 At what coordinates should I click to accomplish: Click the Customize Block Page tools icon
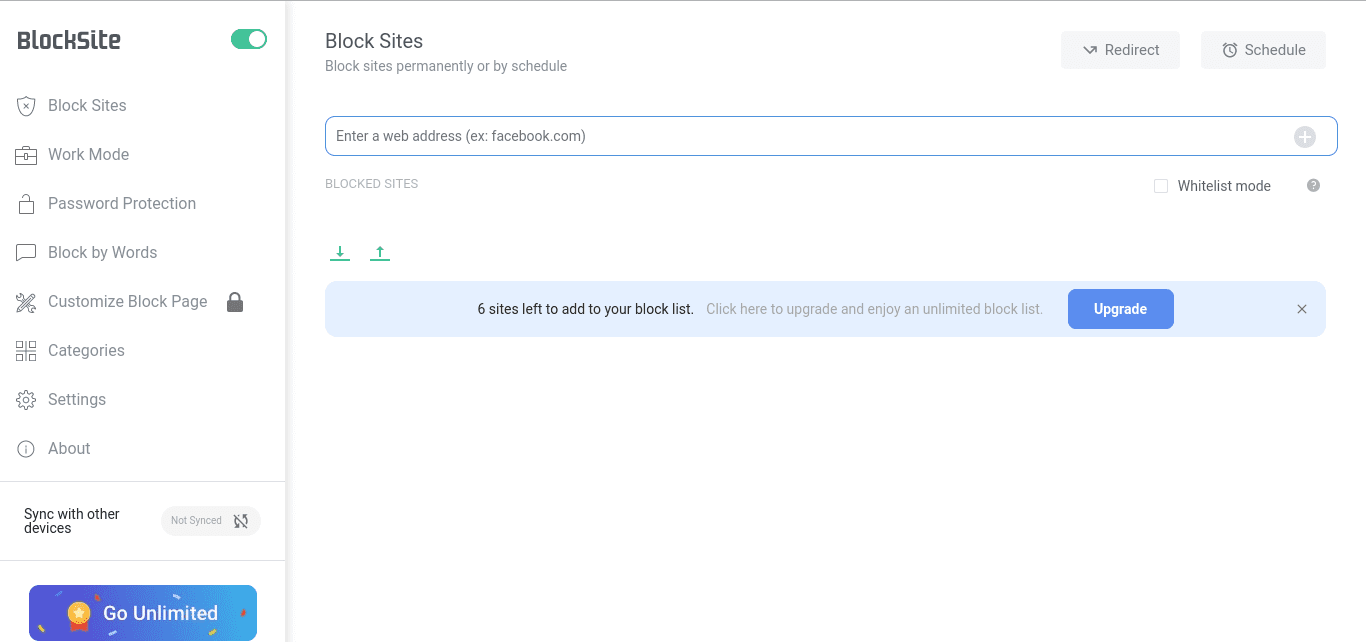click(26, 302)
